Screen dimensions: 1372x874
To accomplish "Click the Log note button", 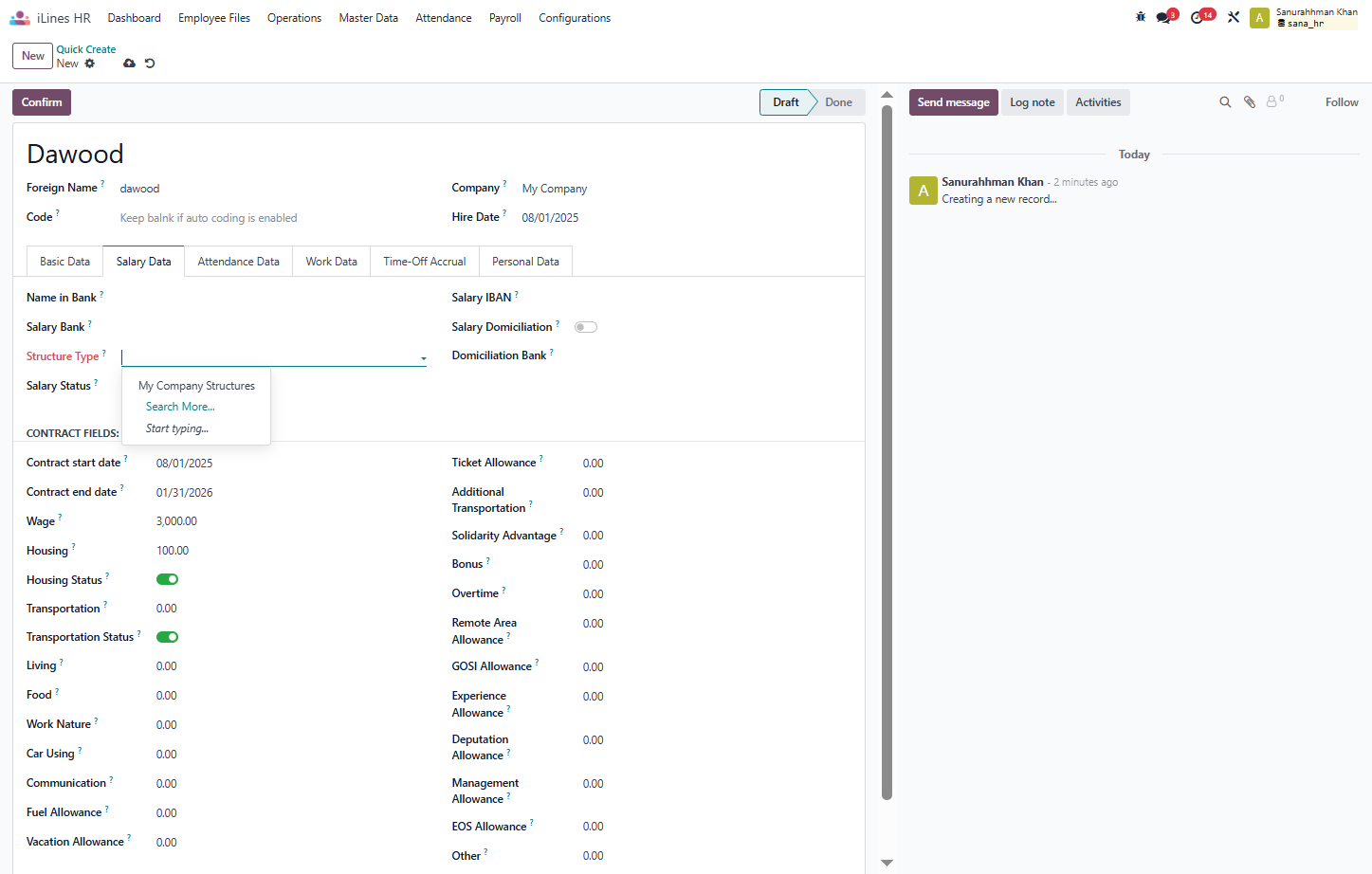I will (1033, 102).
